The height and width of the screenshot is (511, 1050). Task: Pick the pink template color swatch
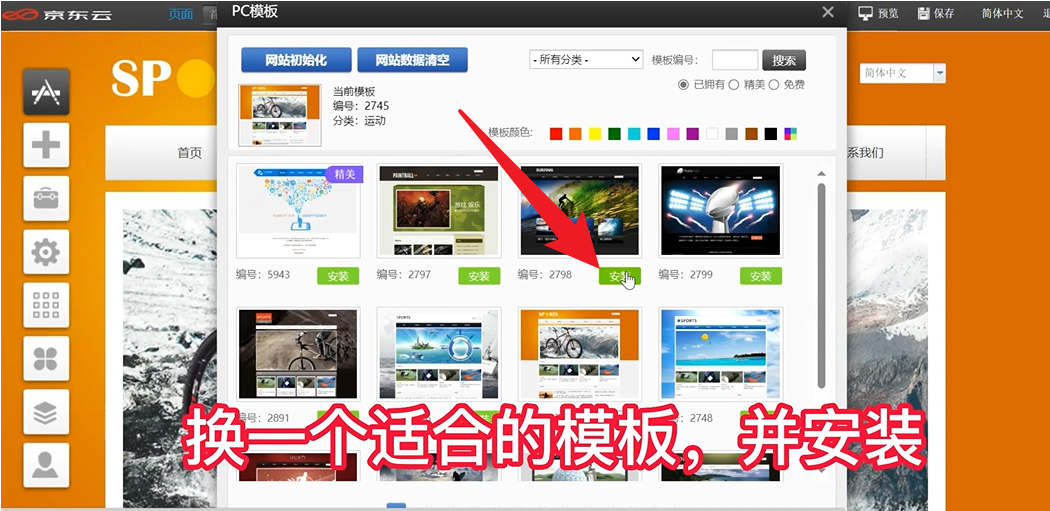(673, 134)
